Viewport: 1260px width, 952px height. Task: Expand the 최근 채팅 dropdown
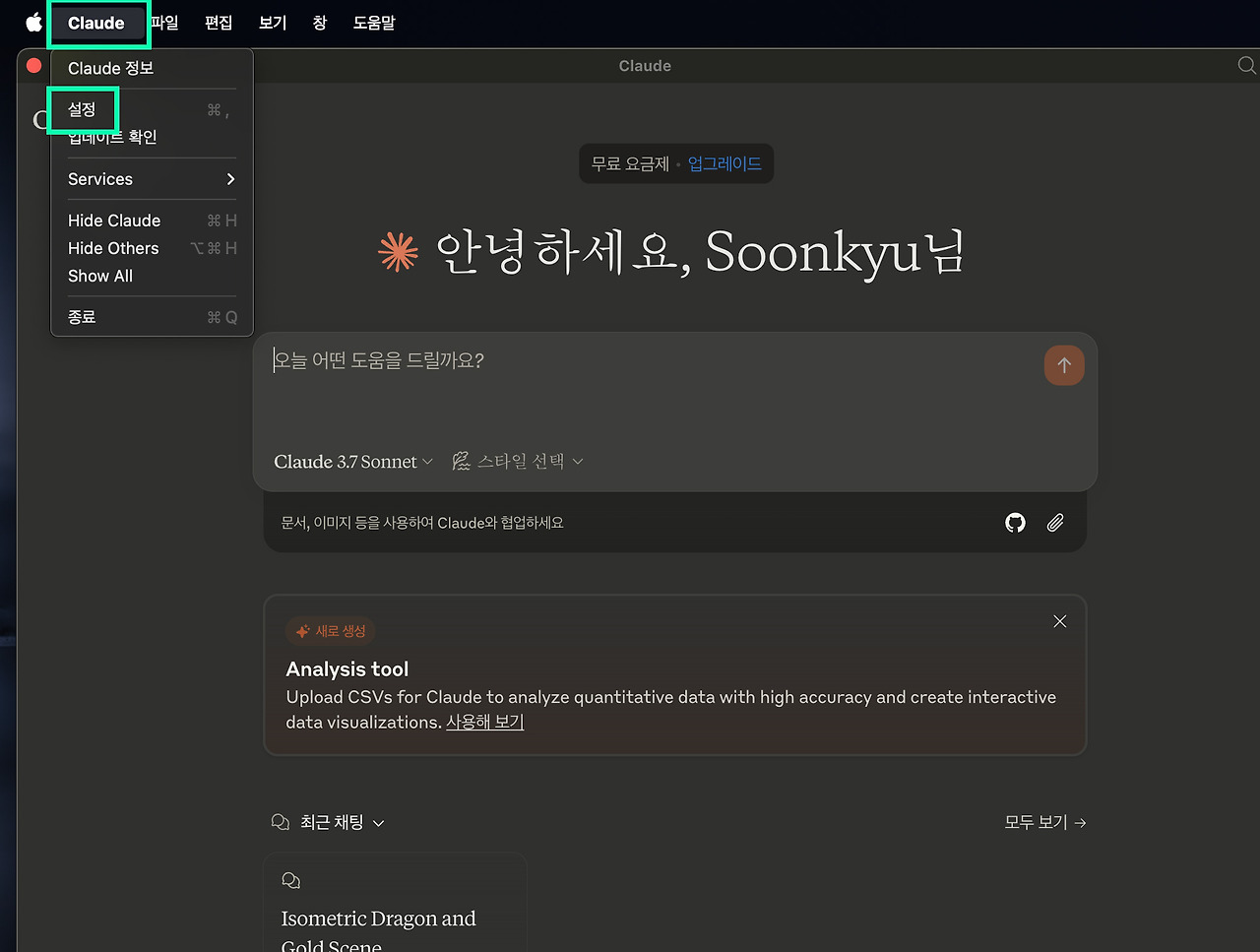click(x=328, y=822)
